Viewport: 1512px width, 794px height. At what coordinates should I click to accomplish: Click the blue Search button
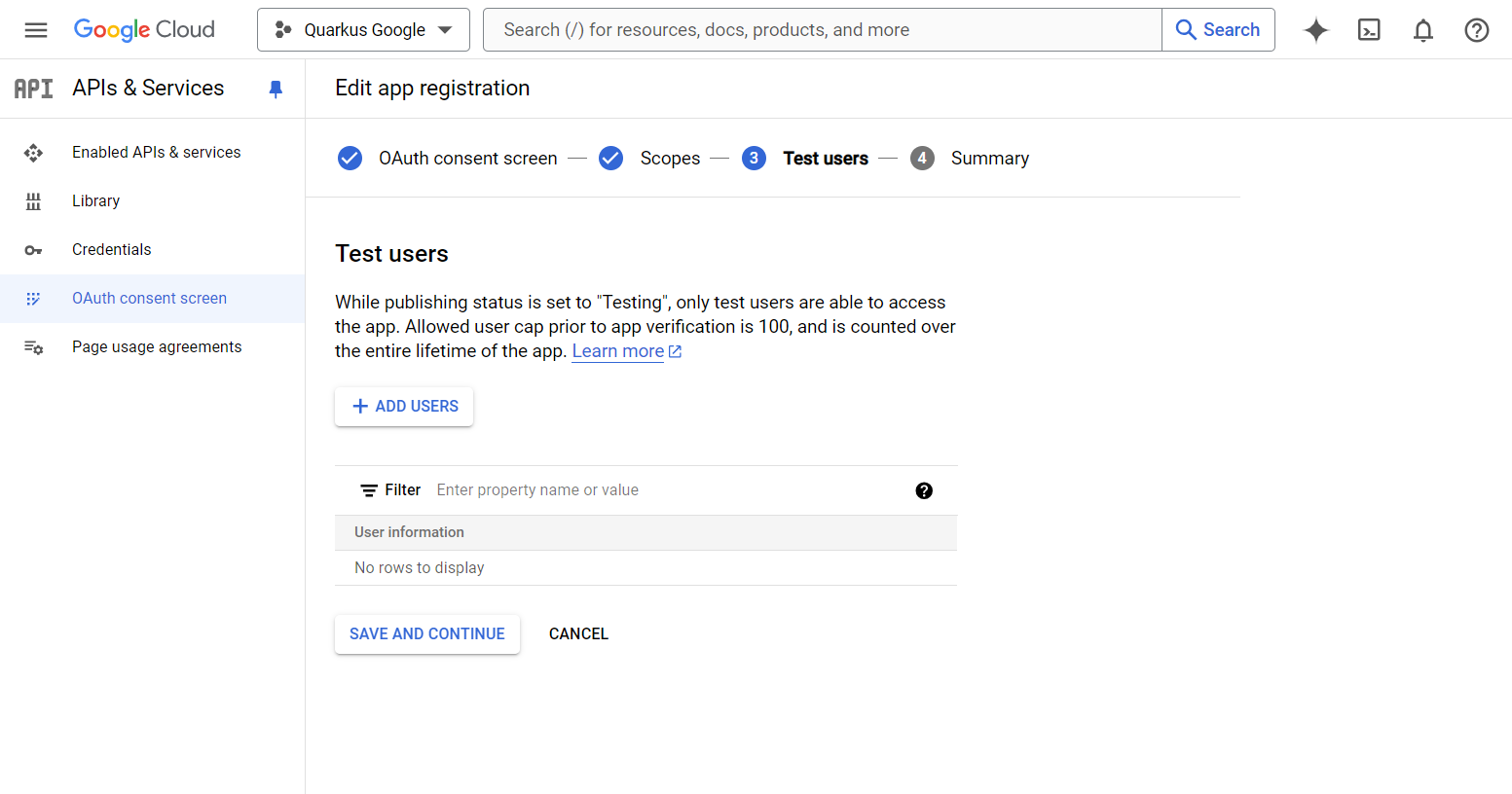click(1218, 30)
